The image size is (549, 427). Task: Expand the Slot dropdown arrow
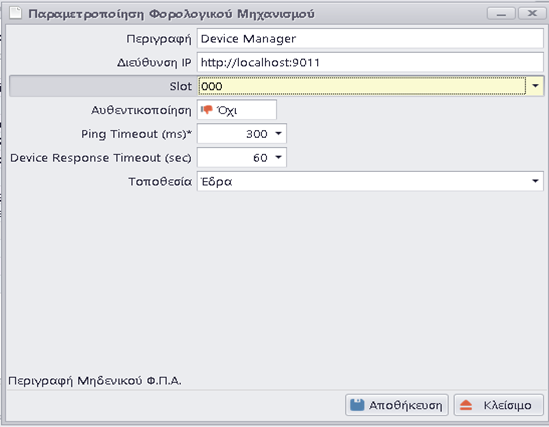[535, 86]
